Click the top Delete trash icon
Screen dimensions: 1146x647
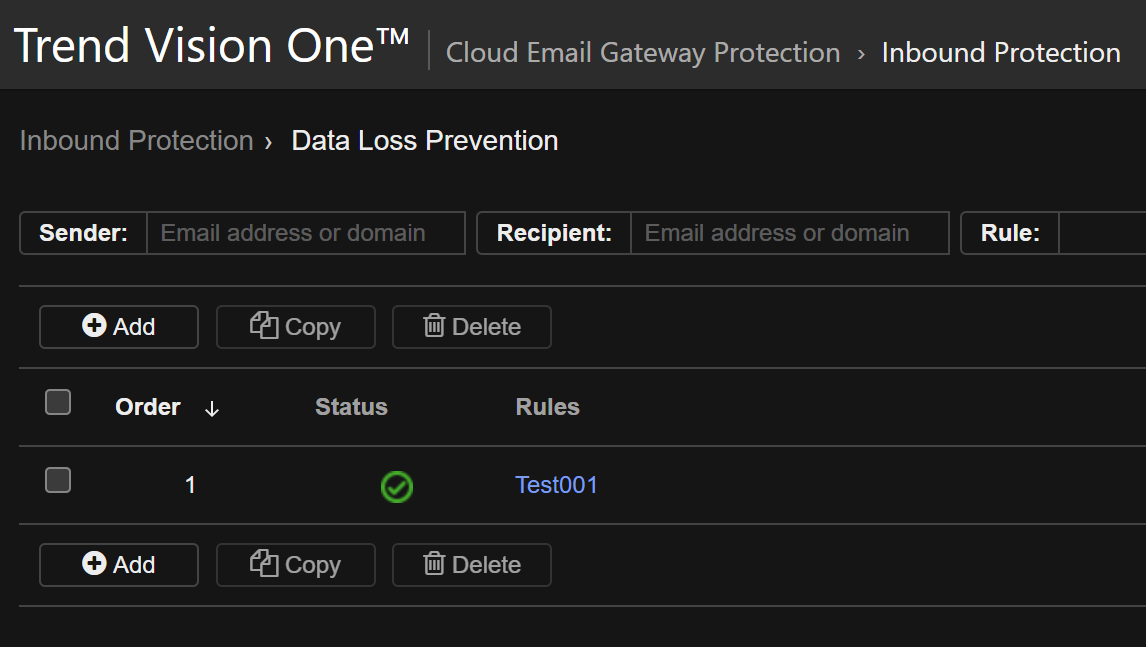coord(434,326)
